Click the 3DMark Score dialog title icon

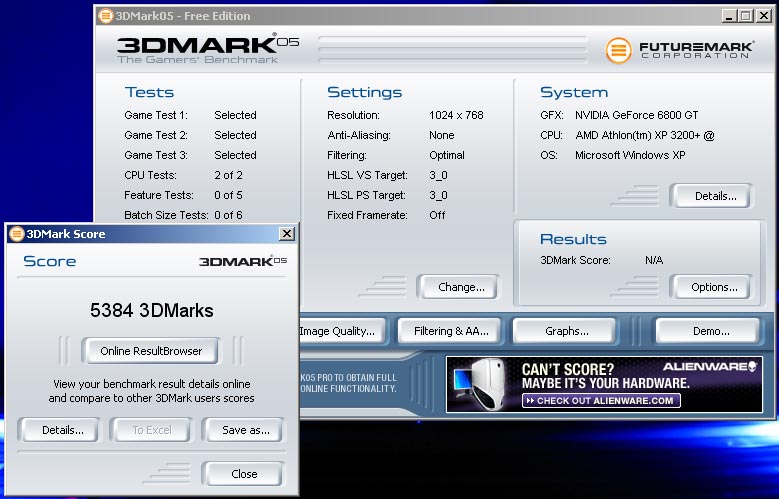click(x=16, y=234)
